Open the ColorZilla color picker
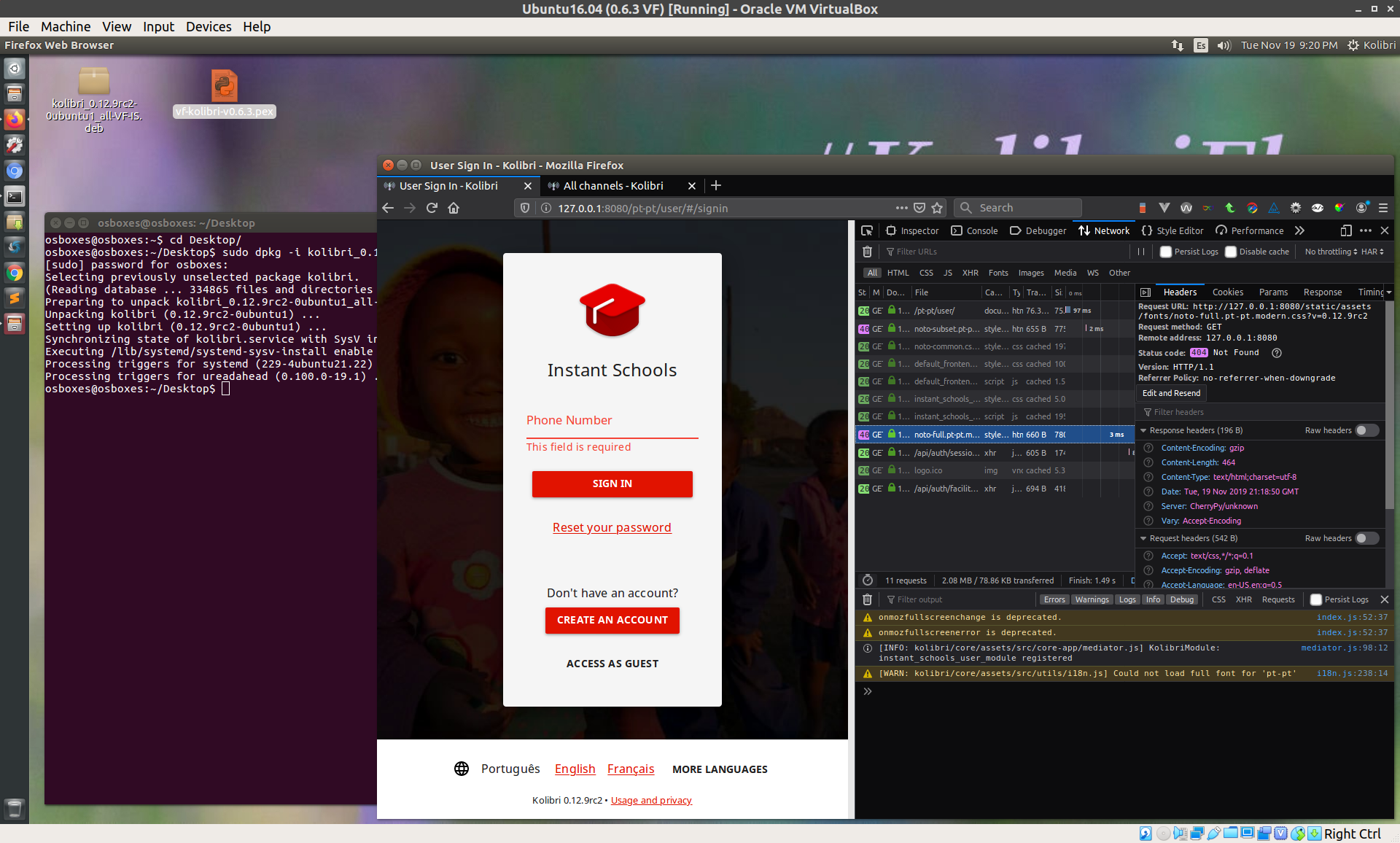Viewport: 1400px width, 843px height. tap(1339, 209)
